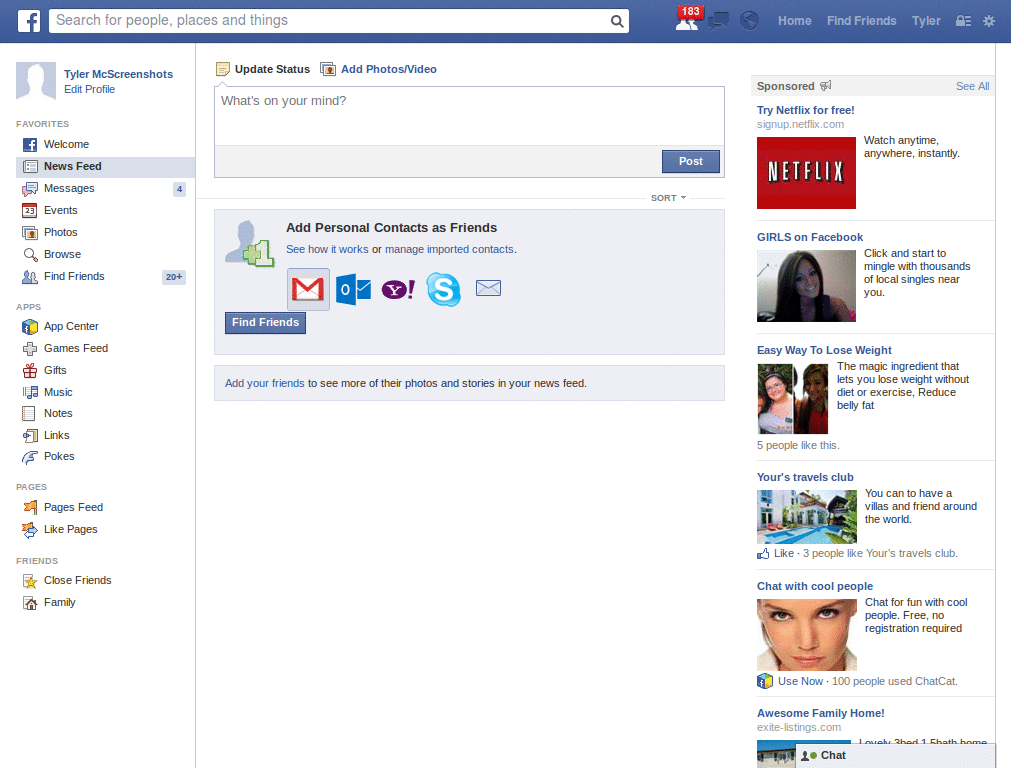The image size is (1024, 768).
Task: Click the Links icon
Action: pos(30,436)
